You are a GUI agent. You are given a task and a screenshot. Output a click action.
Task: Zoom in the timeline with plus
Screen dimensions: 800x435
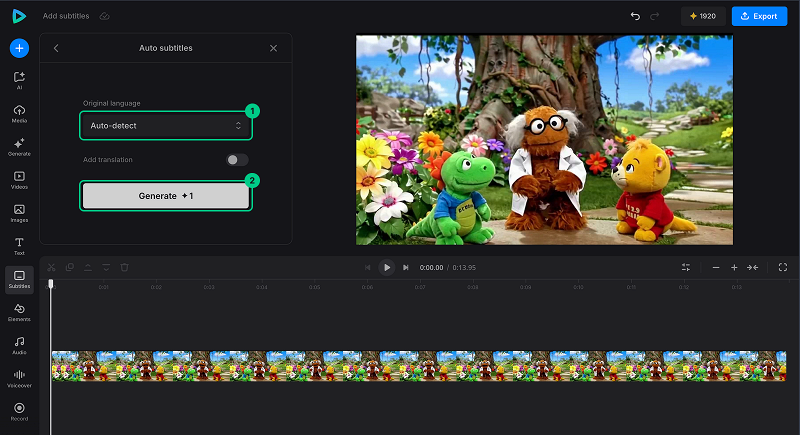click(734, 267)
